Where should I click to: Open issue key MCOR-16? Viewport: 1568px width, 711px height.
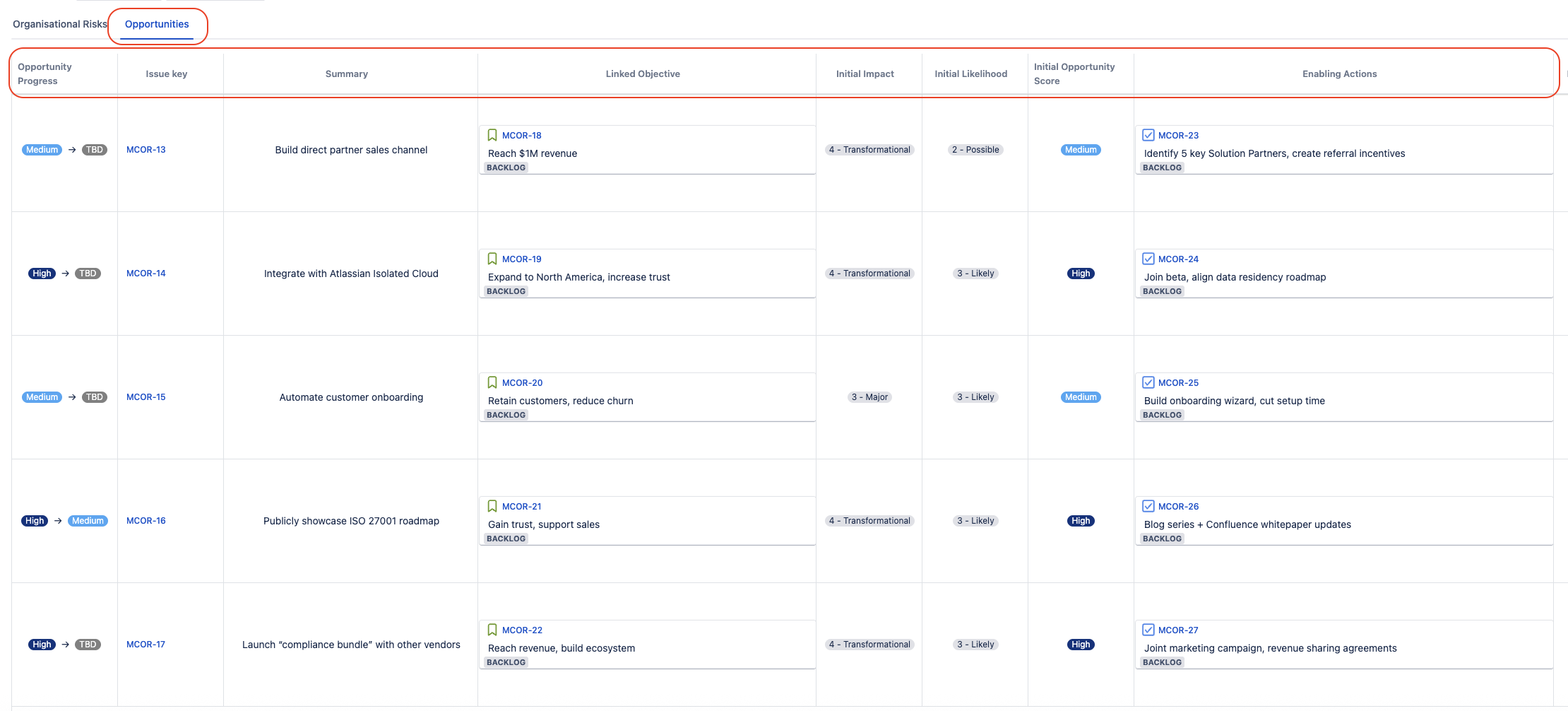(x=146, y=521)
